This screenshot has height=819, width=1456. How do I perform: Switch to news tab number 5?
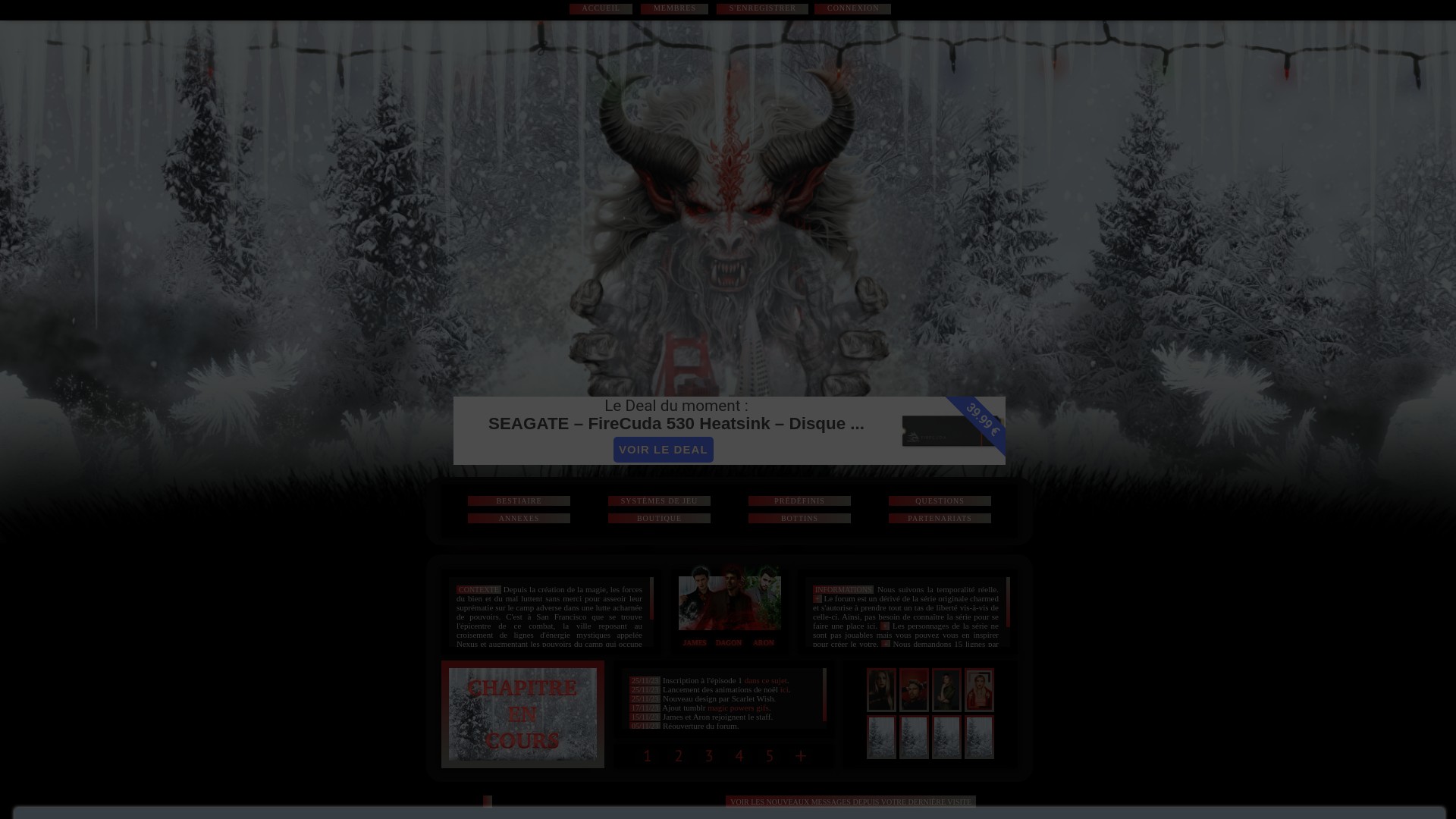coord(770,756)
